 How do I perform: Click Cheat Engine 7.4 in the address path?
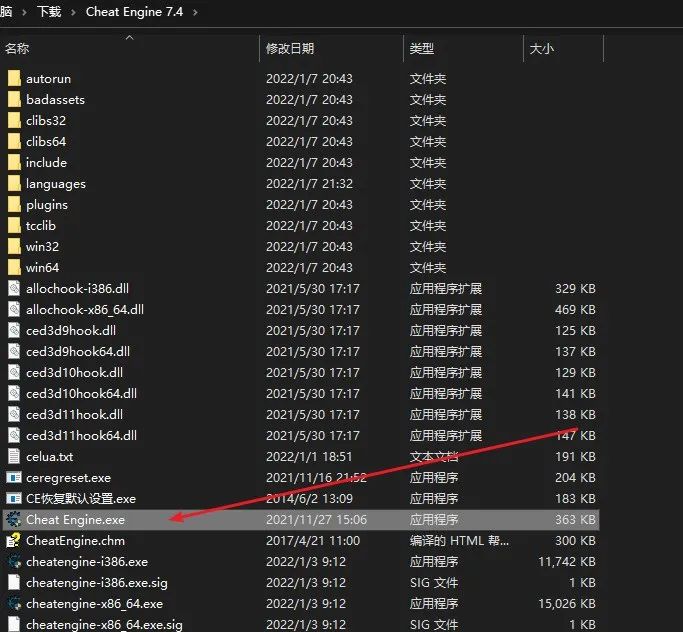134,12
